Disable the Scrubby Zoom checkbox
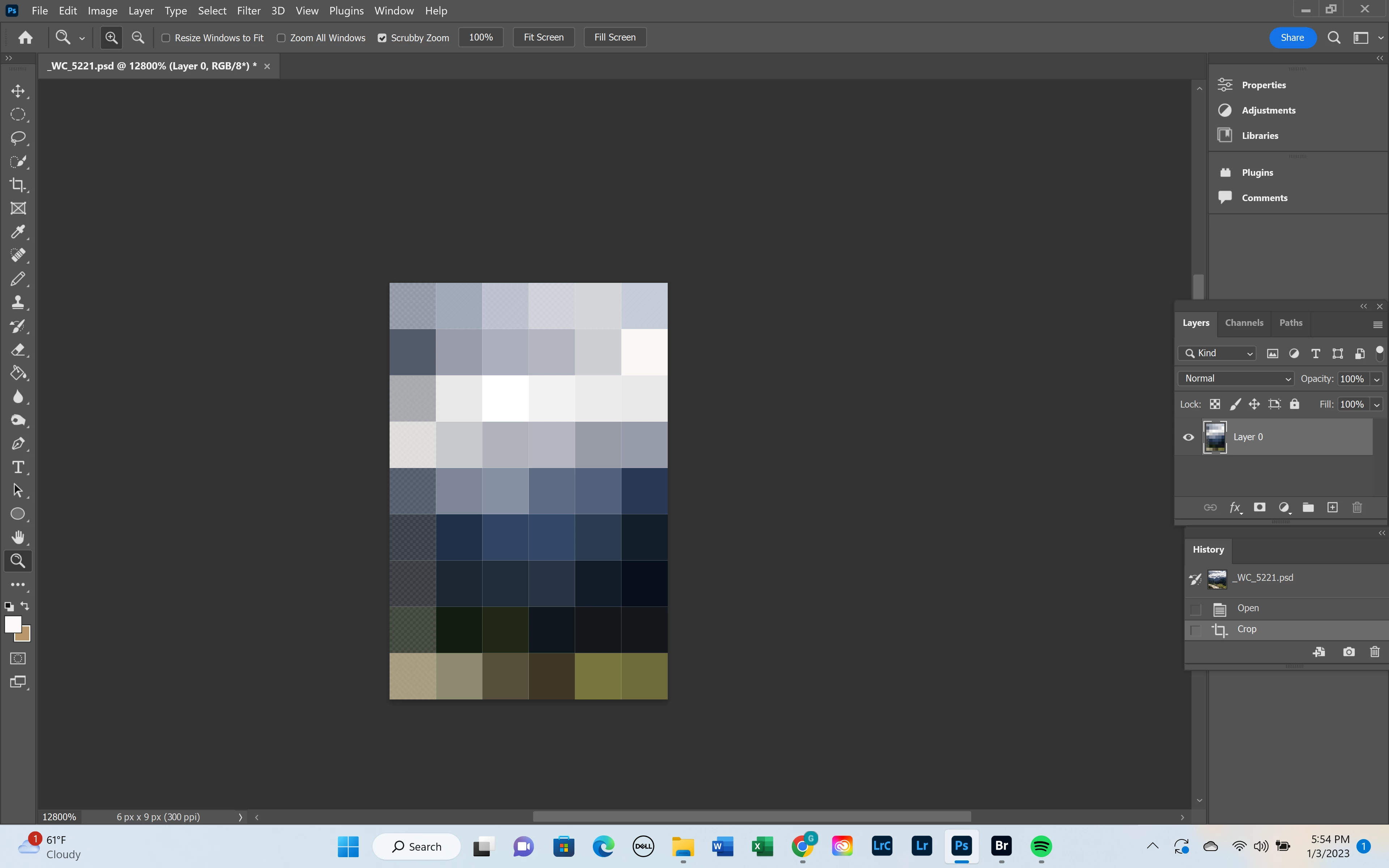 point(382,38)
